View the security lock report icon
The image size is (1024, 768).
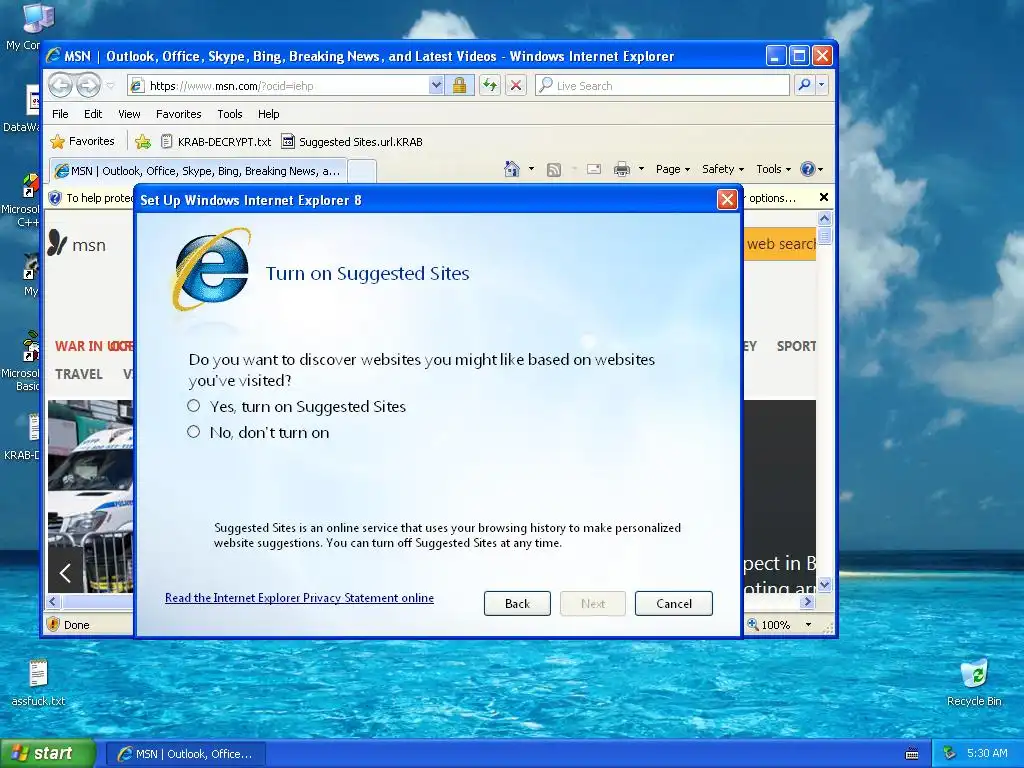pyautogui.click(x=459, y=86)
